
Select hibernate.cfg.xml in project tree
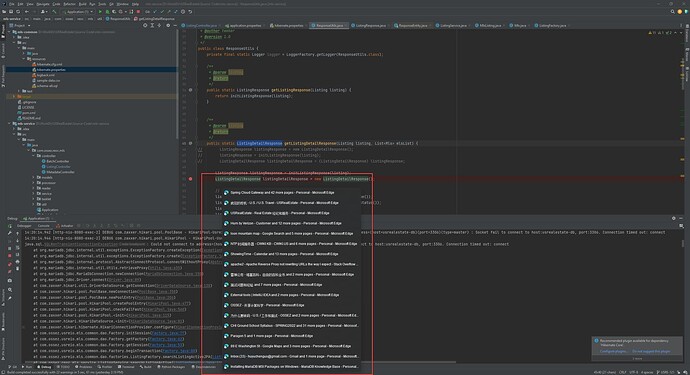pos(48,64)
